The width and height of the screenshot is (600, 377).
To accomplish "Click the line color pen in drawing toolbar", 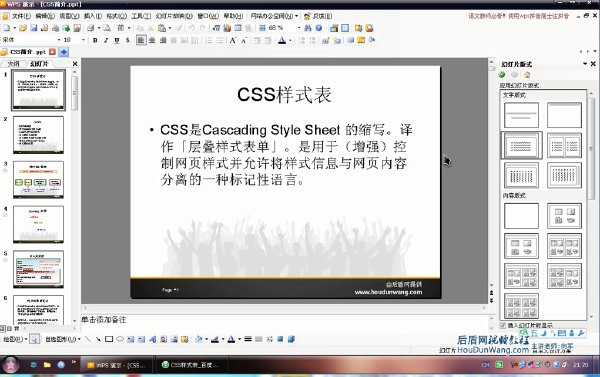I will click(215, 339).
